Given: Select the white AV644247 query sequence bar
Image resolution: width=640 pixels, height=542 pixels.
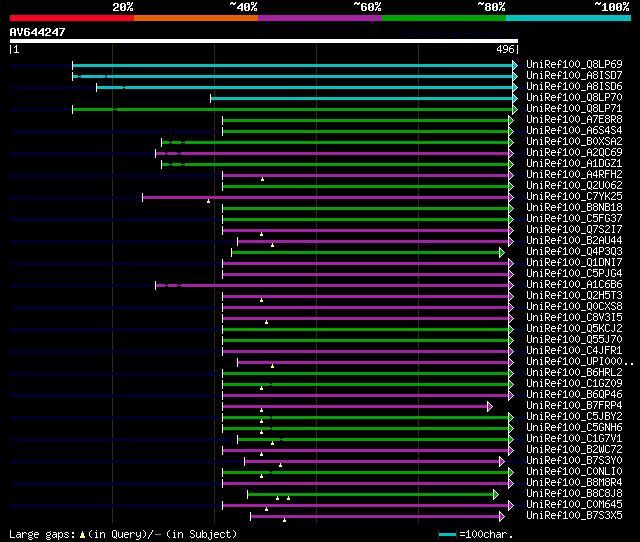Looking at the screenshot, I should 264,41.
